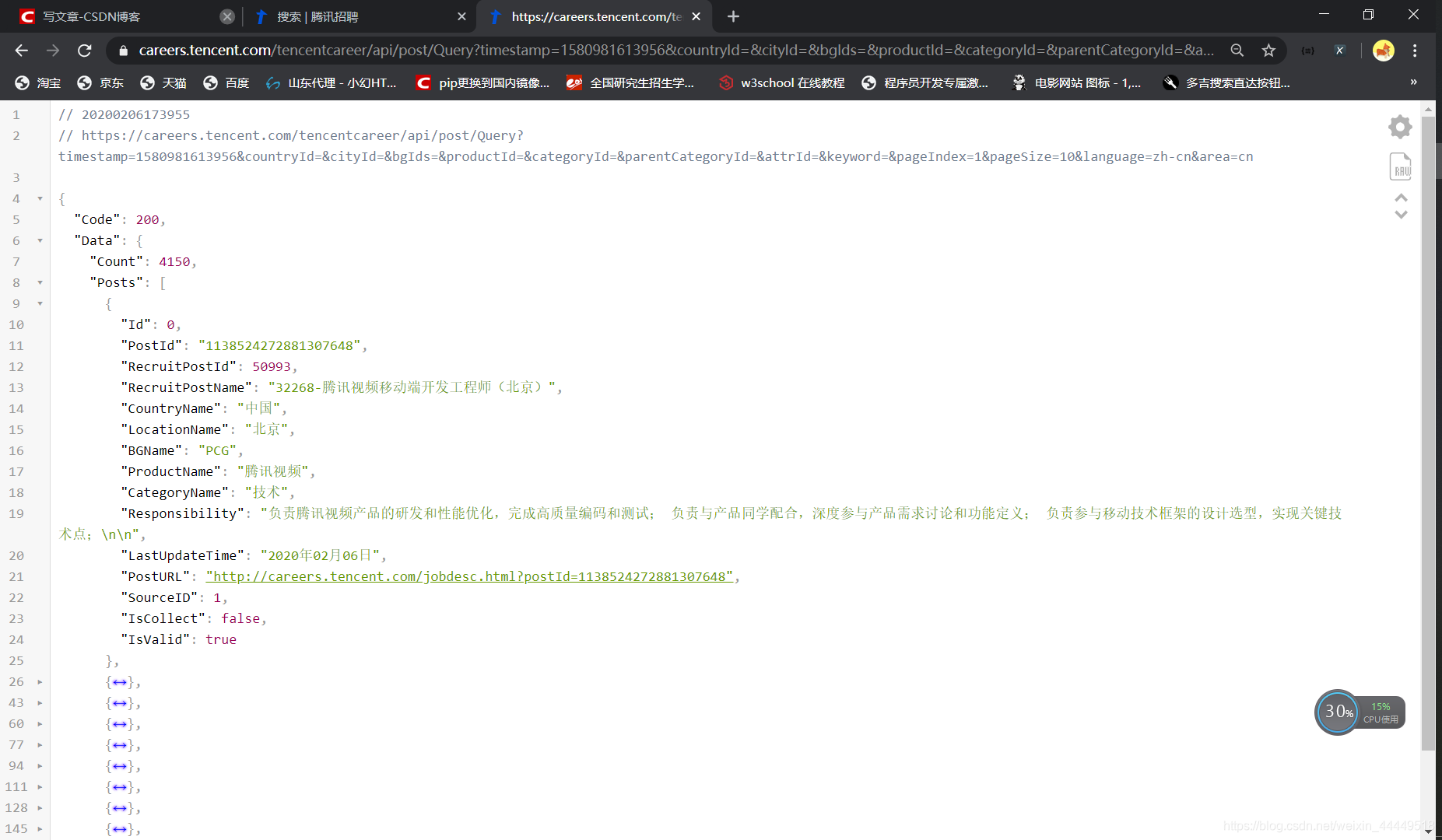1442x840 pixels.
Task: Click the RecruitPostId value 50993
Action: tap(272, 366)
